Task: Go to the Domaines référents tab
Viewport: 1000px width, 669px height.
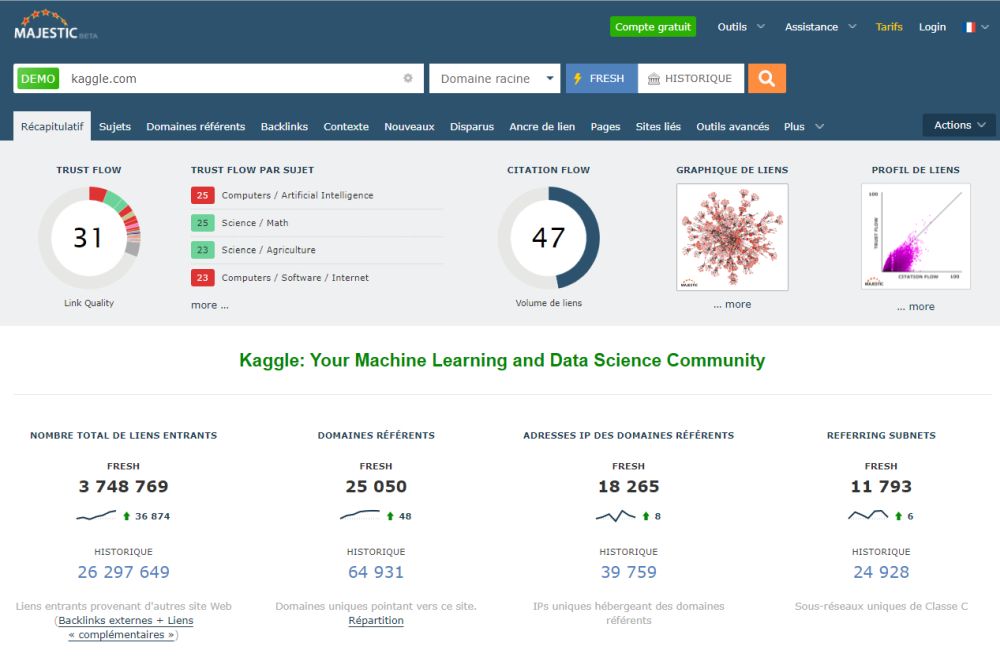Action: 196,126
